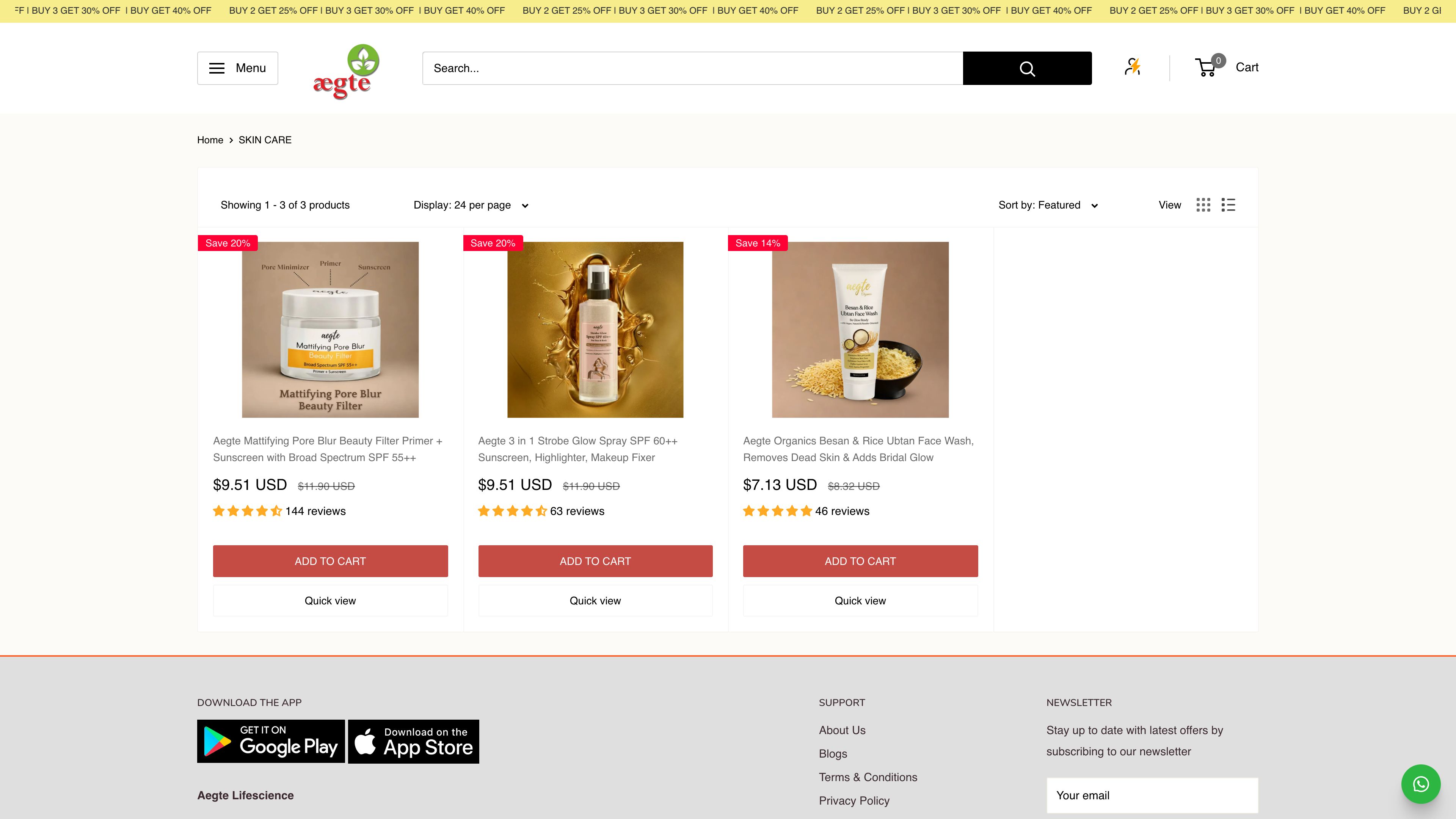Expand Sort by Featured dropdown
This screenshot has width=1456, height=819.
(x=1048, y=205)
